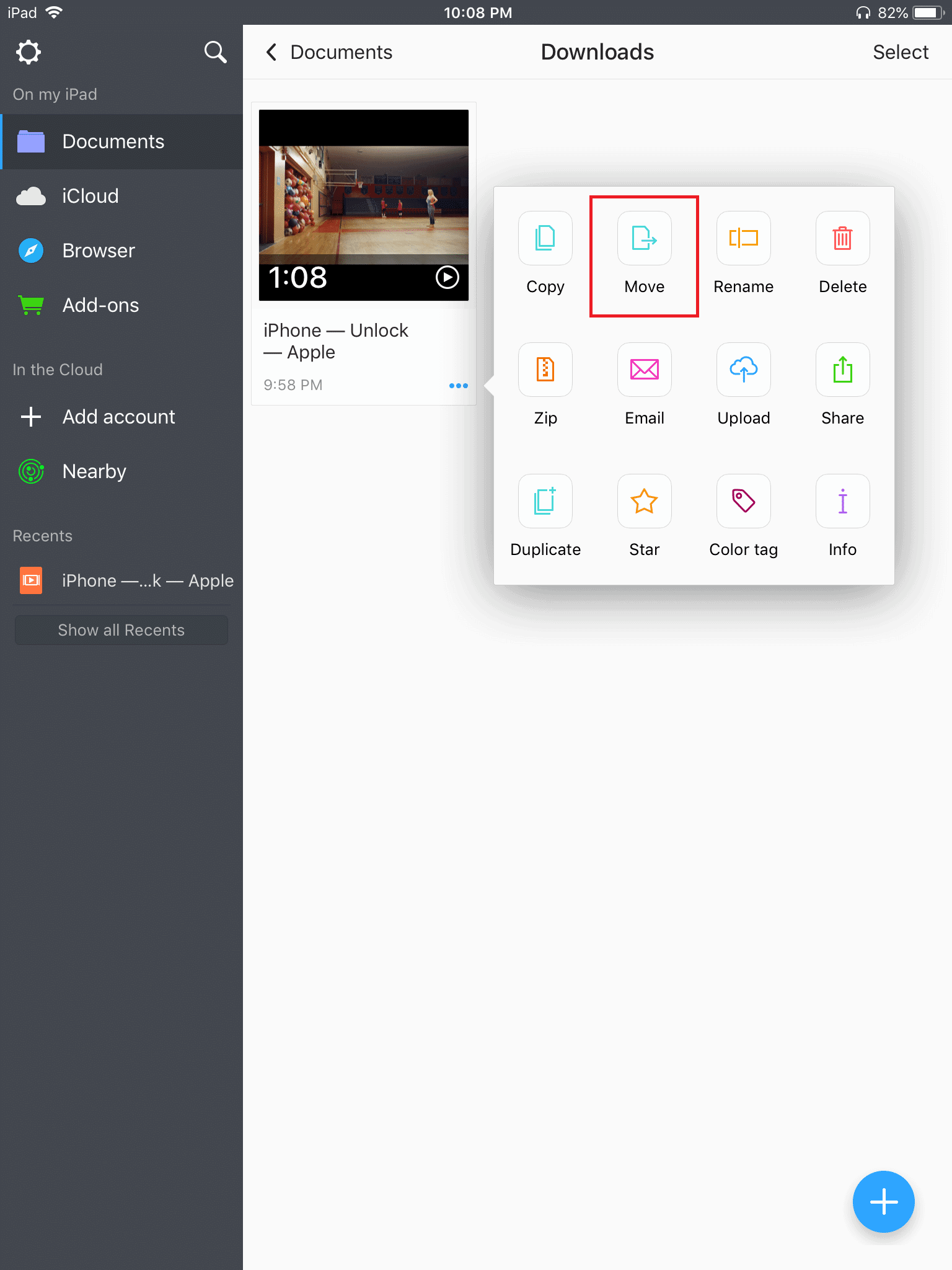
Task: Switch to Browser in the sidebar
Action: tap(99, 251)
